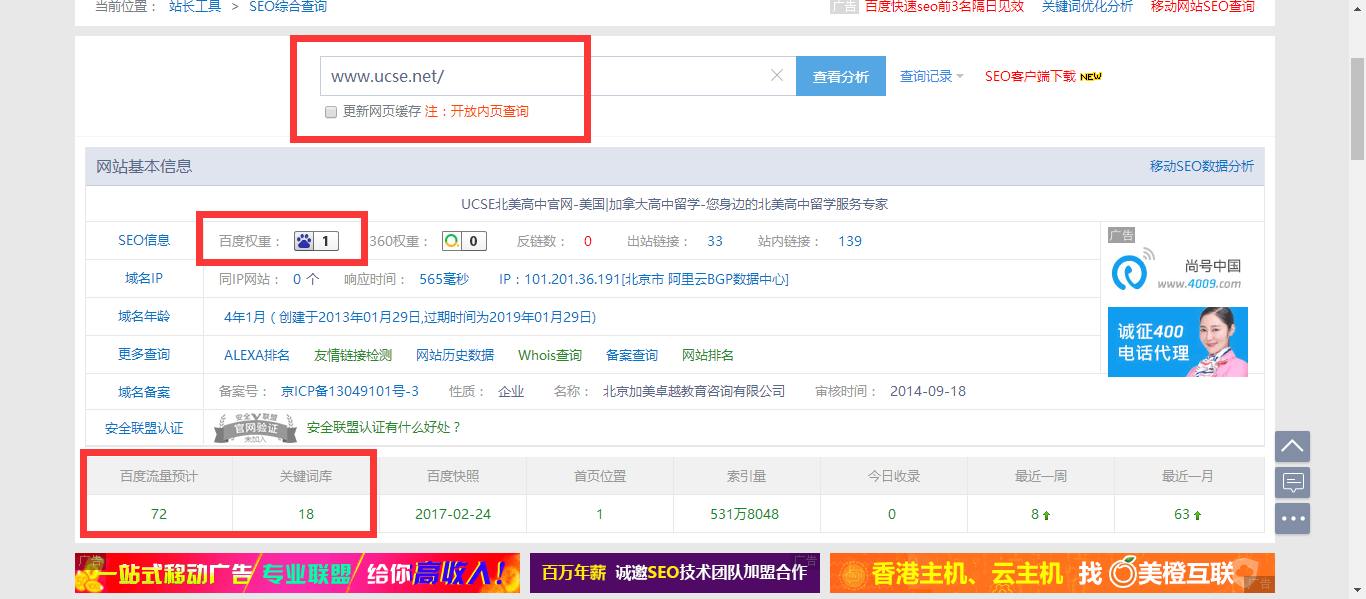Go to 移动SEO数据分析

[1201, 166]
